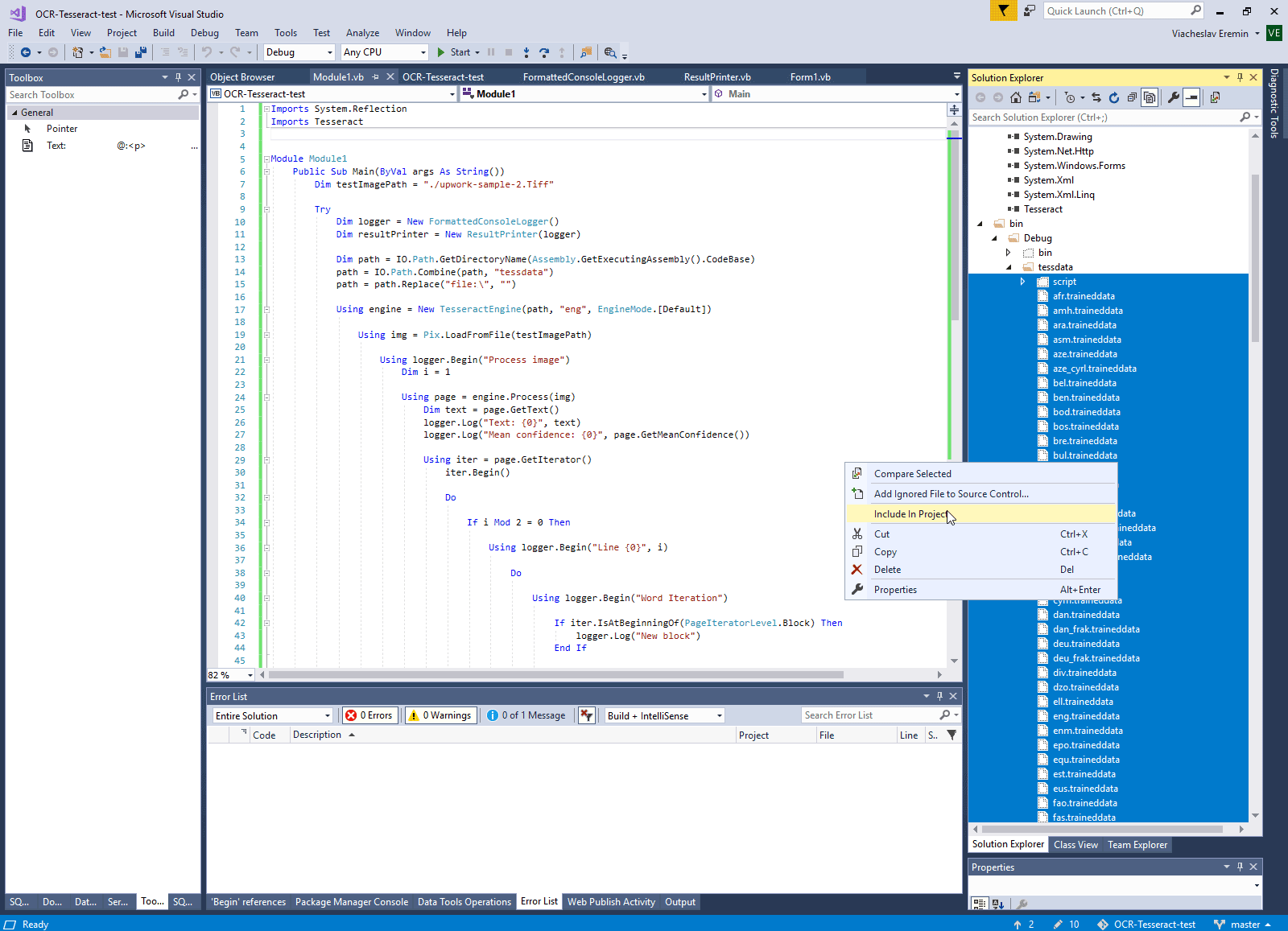The height and width of the screenshot is (931, 1288).
Task: Expand the script folder in tessdata
Action: (1022, 282)
